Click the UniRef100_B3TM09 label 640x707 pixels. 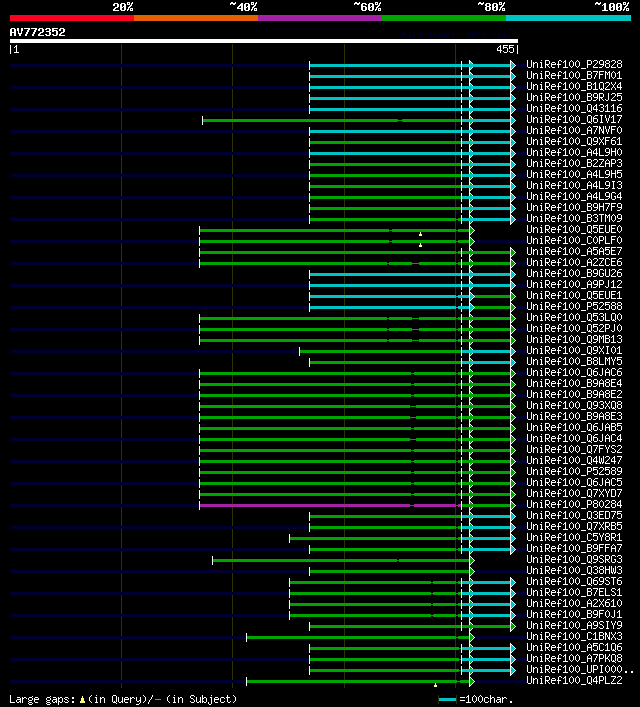574,218
